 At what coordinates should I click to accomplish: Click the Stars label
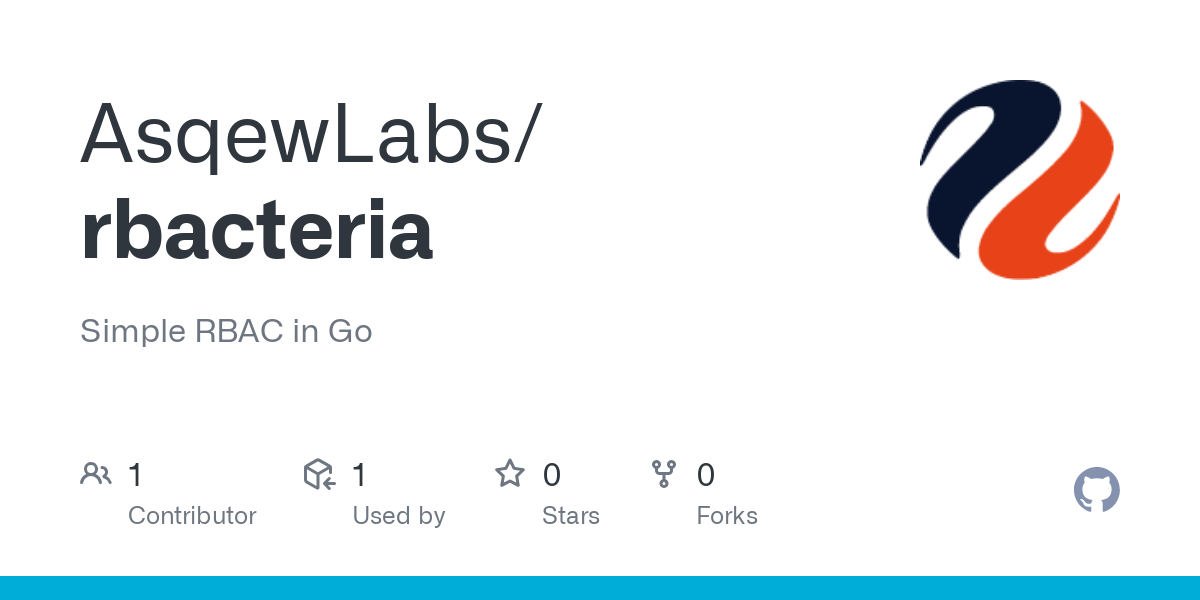[x=571, y=516]
